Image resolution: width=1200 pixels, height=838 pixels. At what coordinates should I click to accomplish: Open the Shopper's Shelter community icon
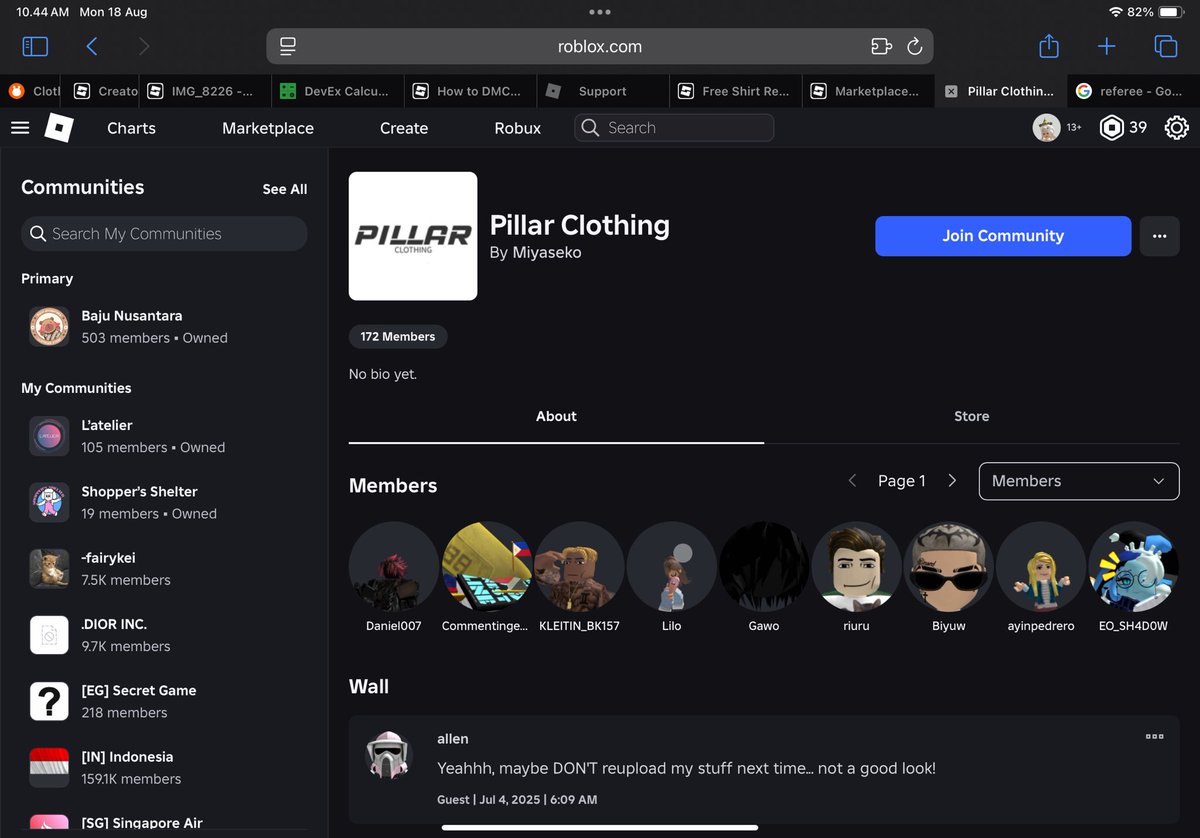pyautogui.click(x=49, y=502)
